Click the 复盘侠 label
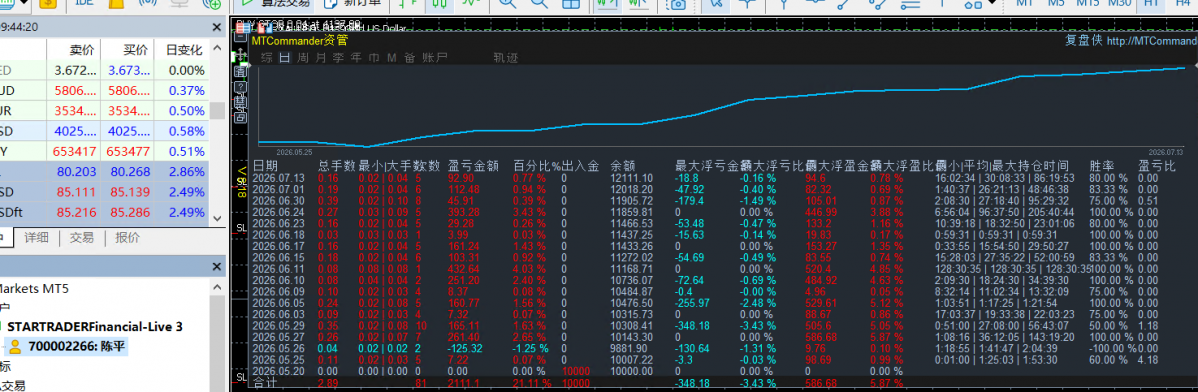The width and height of the screenshot is (1198, 392). 1083,40
